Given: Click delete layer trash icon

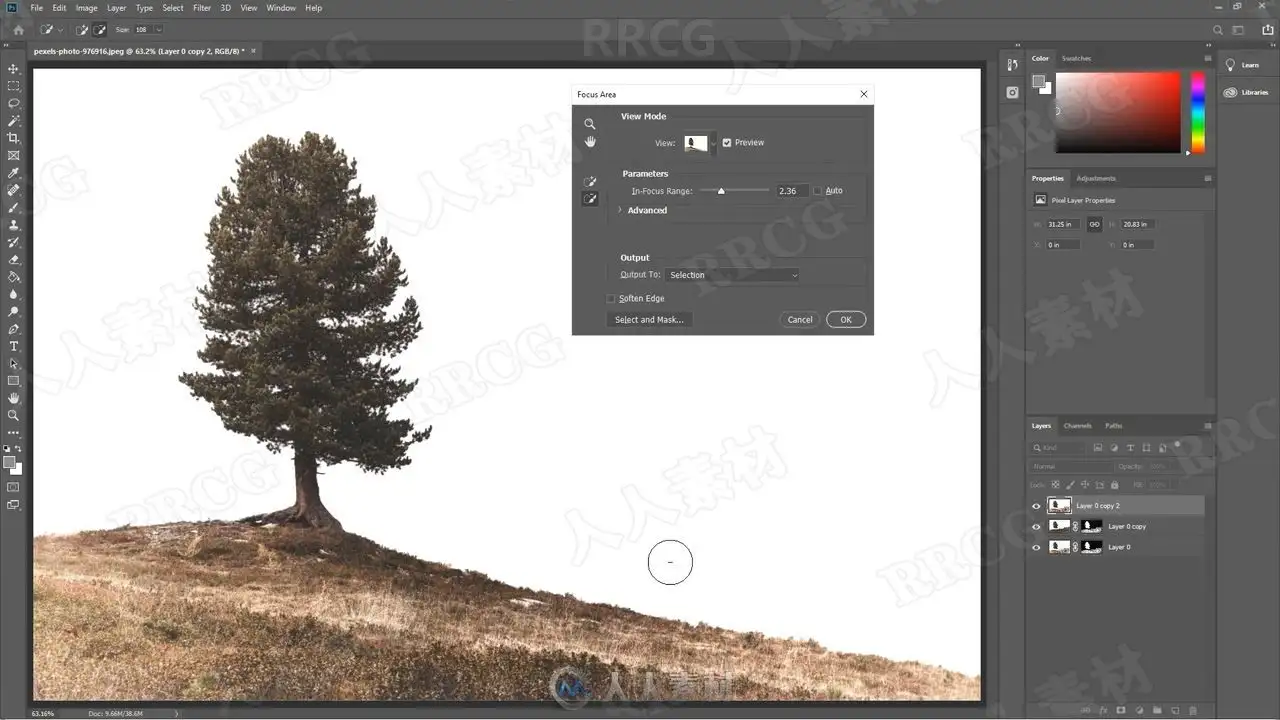Looking at the screenshot, I should point(1194,710).
